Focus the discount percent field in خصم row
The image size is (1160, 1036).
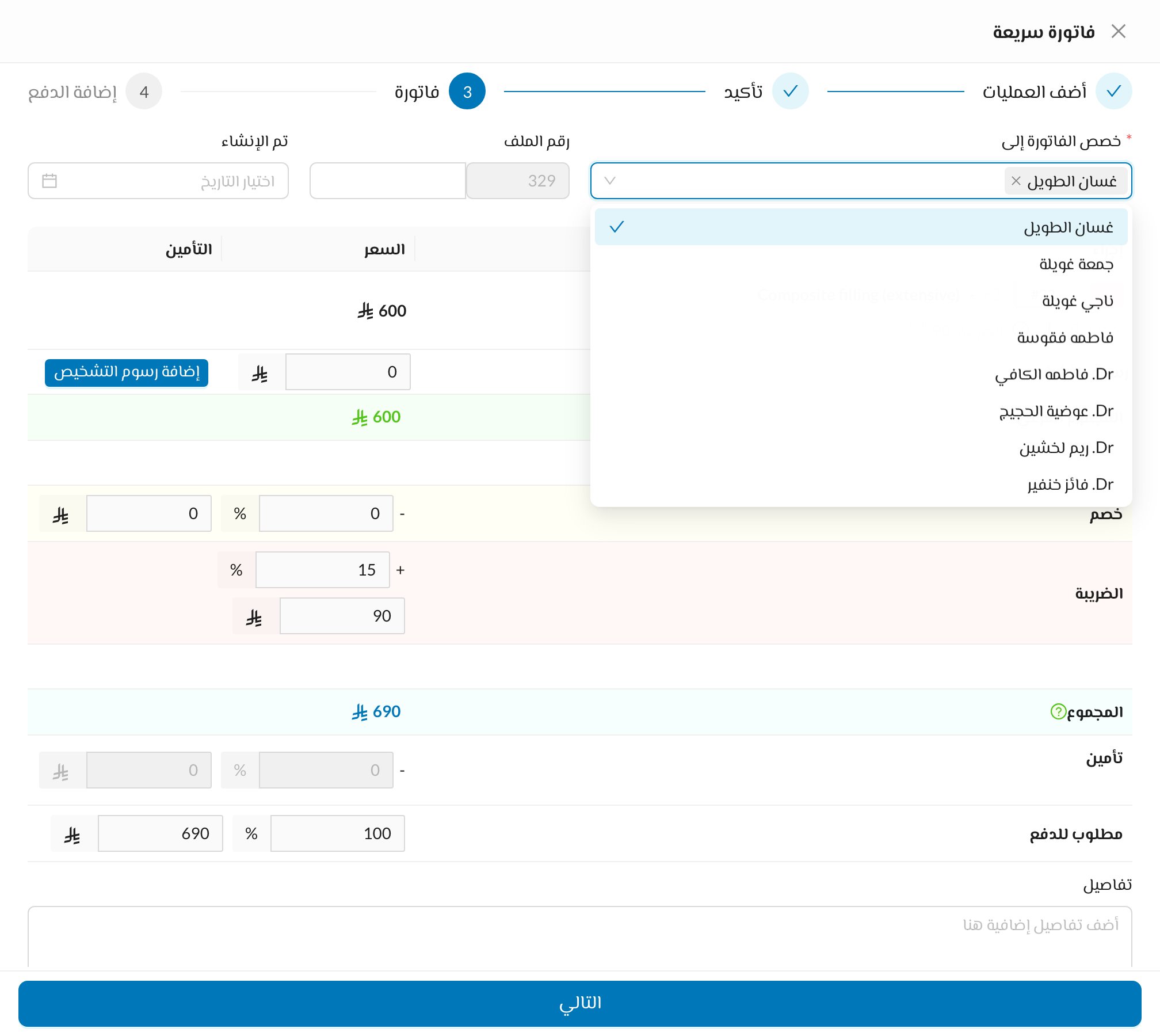pos(326,513)
